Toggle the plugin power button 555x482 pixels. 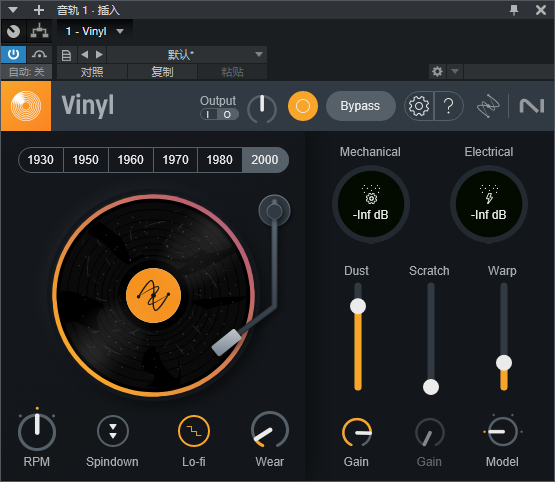13,54
